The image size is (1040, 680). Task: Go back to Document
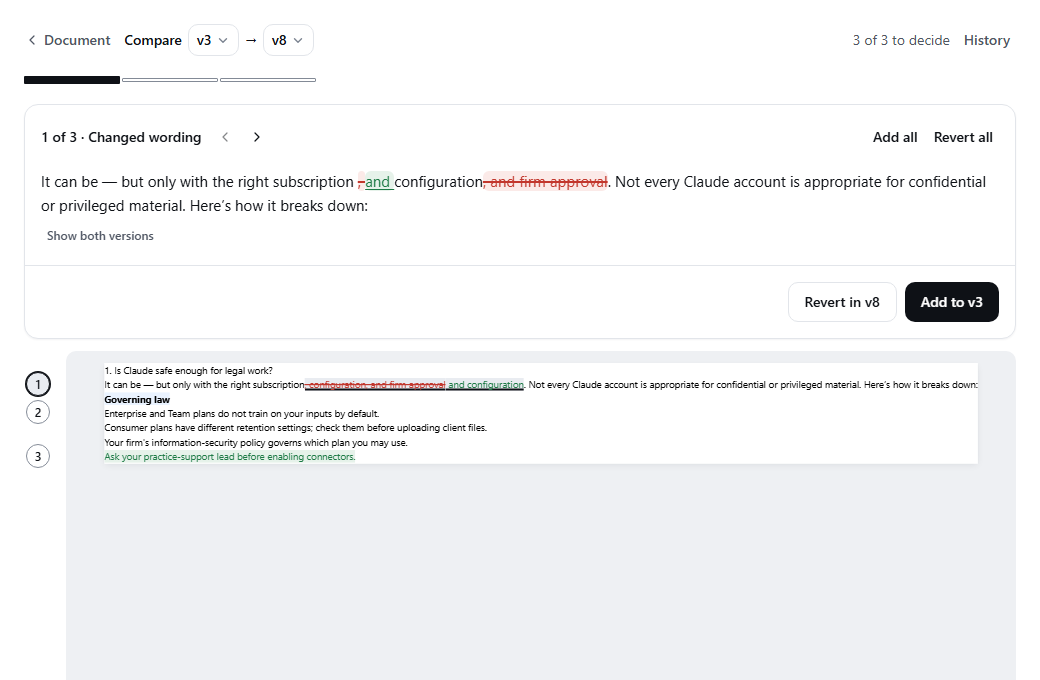point(69,40)
